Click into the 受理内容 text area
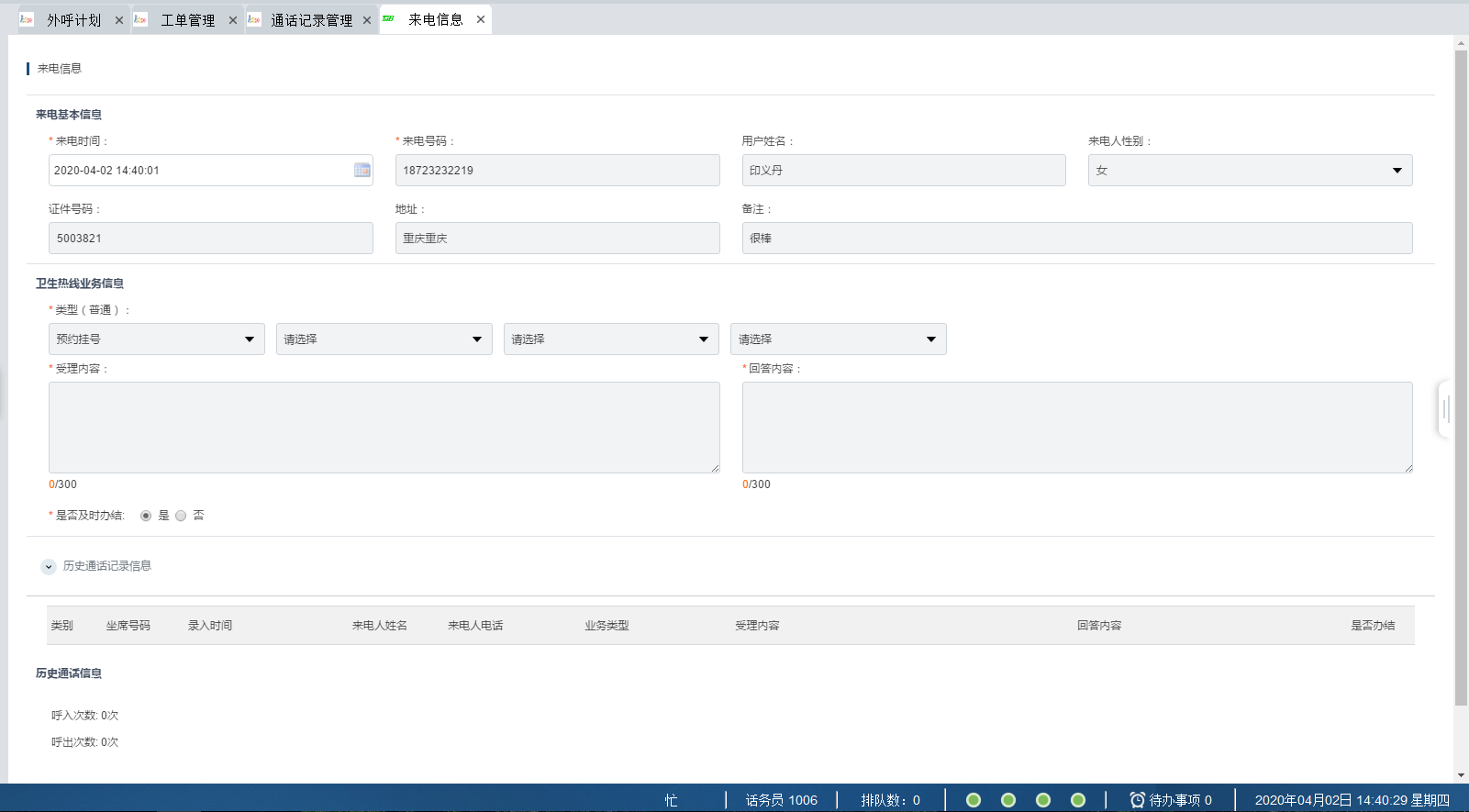The width and height of the screenshot is (1469, 812). pyautogui.click(x=384, y=428)
